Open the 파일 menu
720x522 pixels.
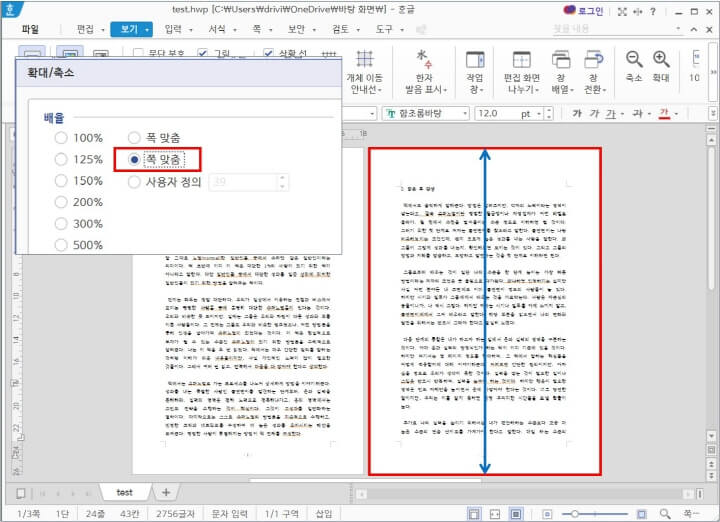30,29
